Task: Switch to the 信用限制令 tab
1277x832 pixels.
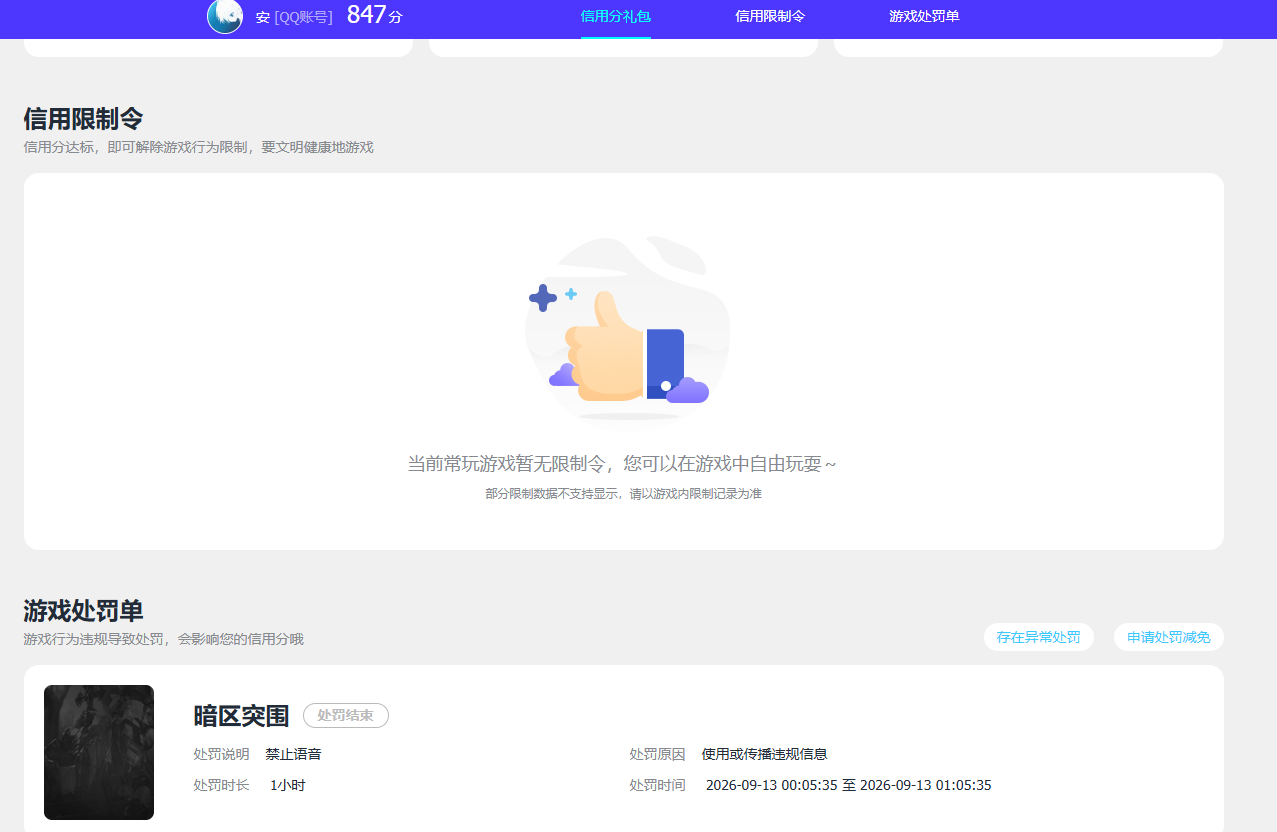Action: 770,17
